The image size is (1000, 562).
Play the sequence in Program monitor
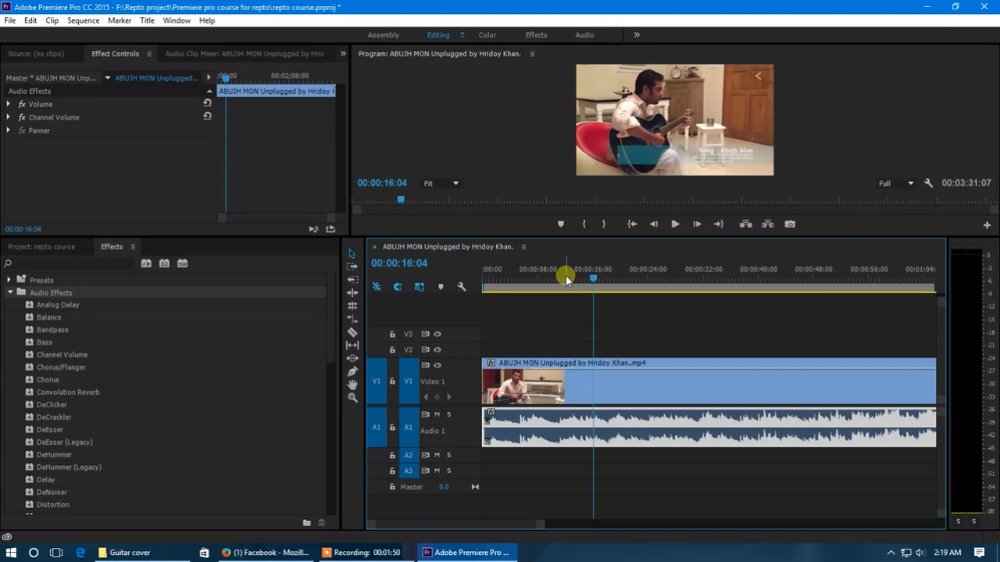pos(675,224)
